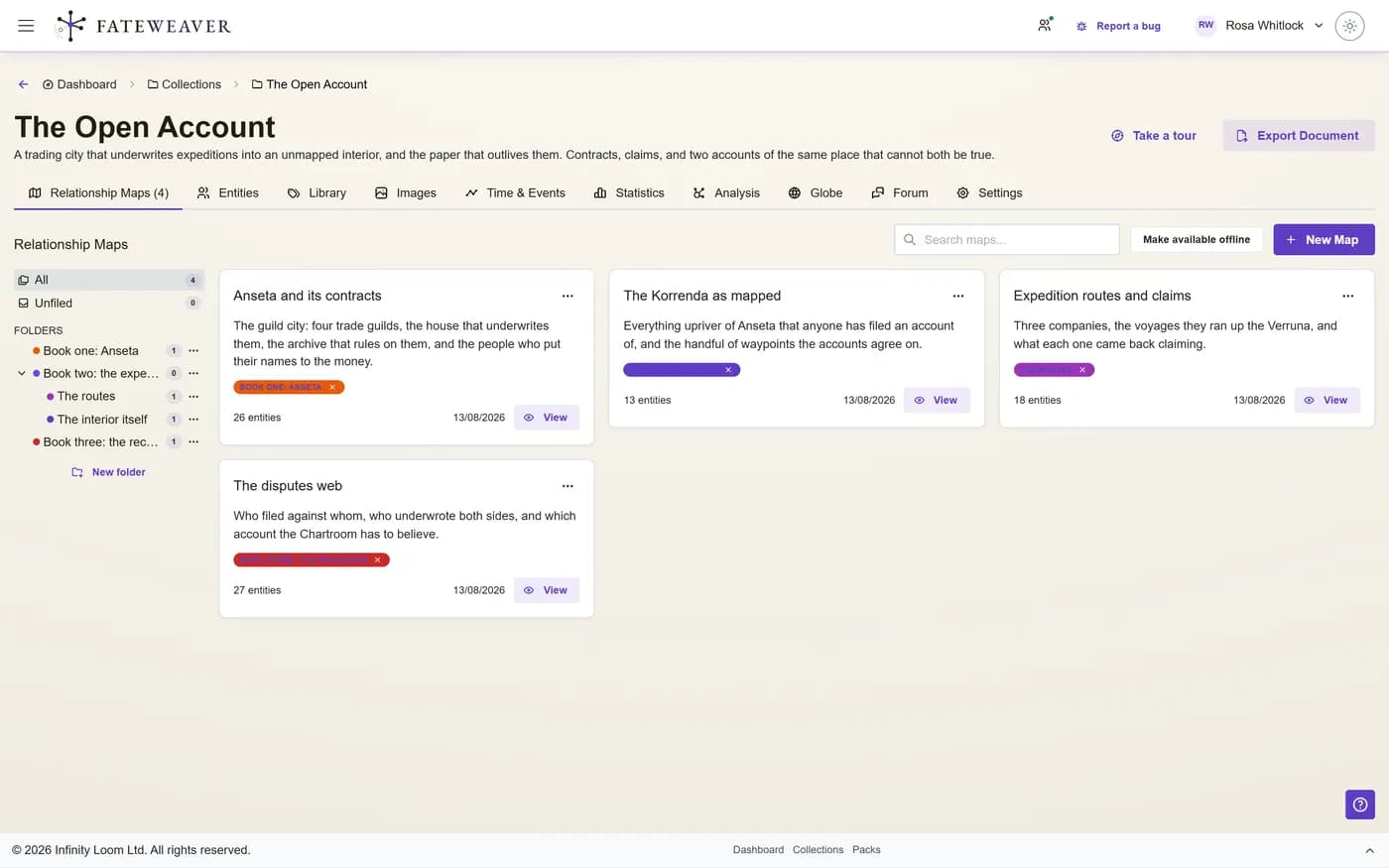Open more options on Anseta and its contracts card
This screenshot has width=1389, height=868.
point(568,296)
